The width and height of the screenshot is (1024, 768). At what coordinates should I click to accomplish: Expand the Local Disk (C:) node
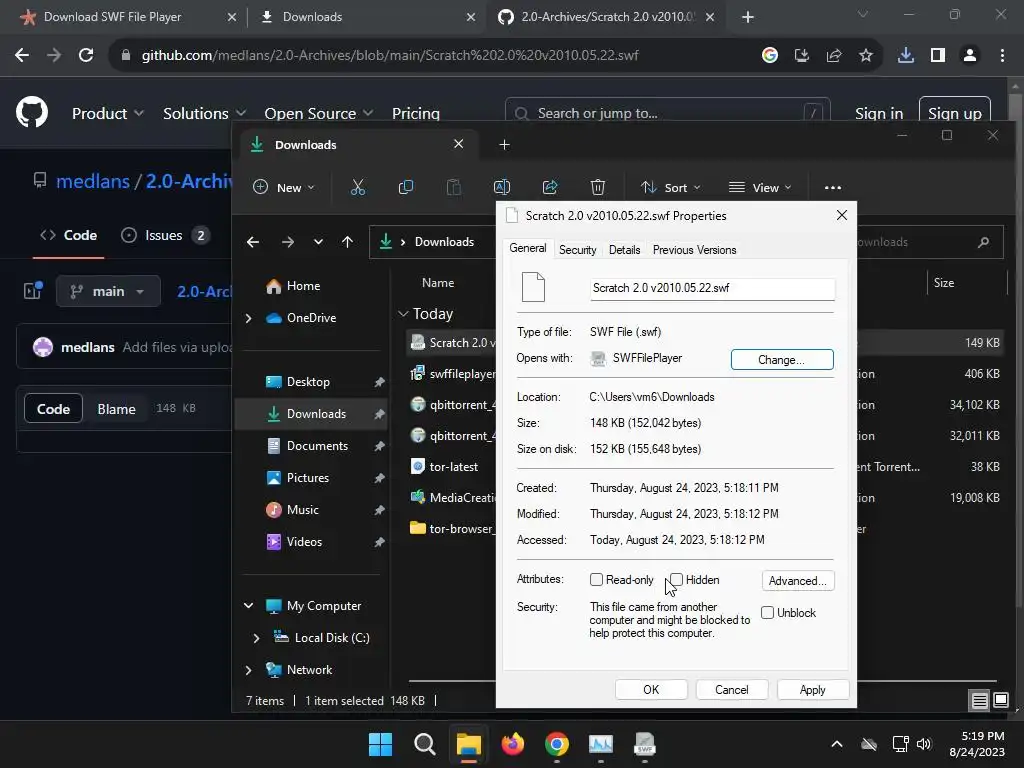click(x=256, y=638)
